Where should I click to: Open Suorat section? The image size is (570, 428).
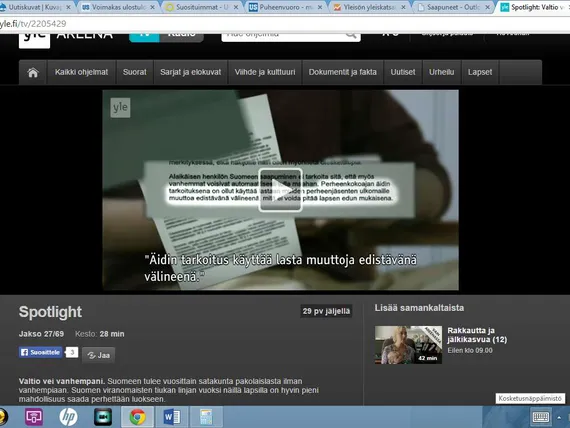point(135,72)
